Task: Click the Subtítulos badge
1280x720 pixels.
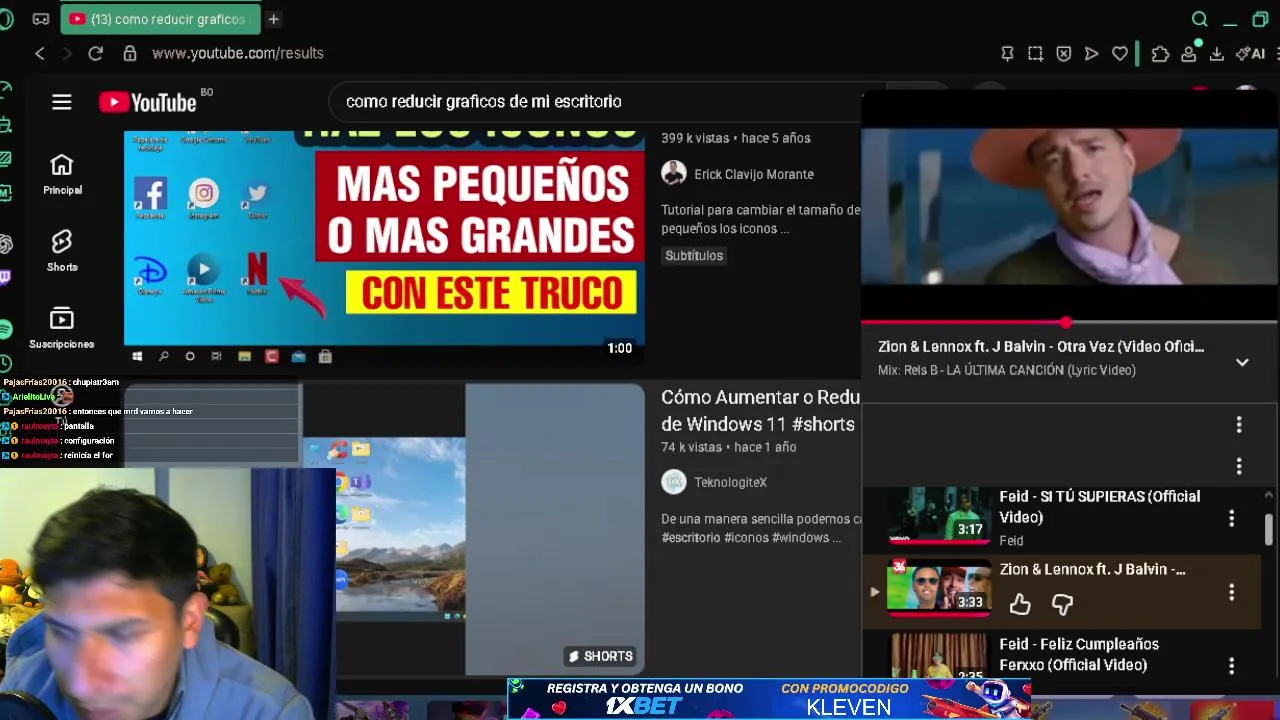Action: click(x=694, y=255)
